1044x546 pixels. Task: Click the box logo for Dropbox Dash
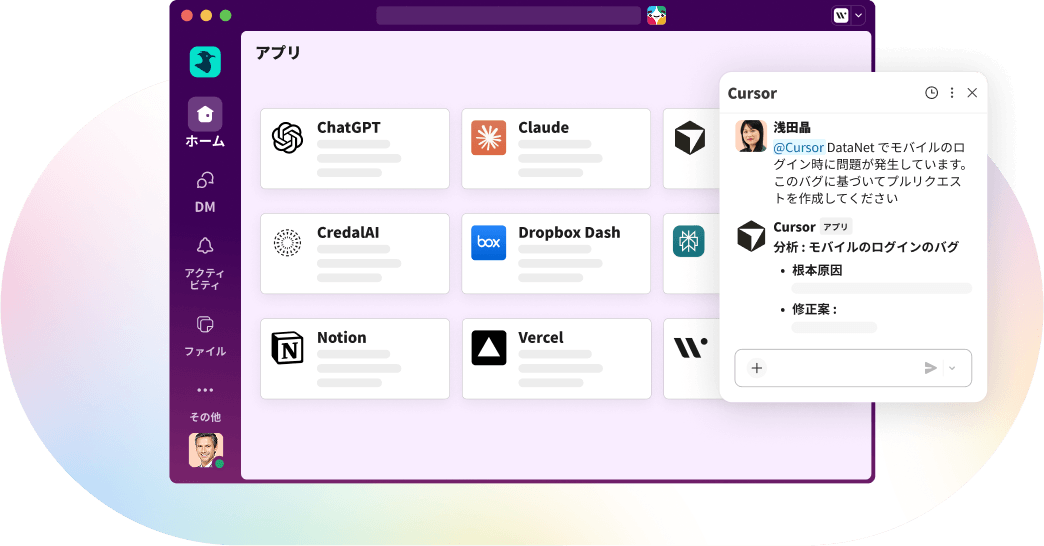click(x=489, y=243)
